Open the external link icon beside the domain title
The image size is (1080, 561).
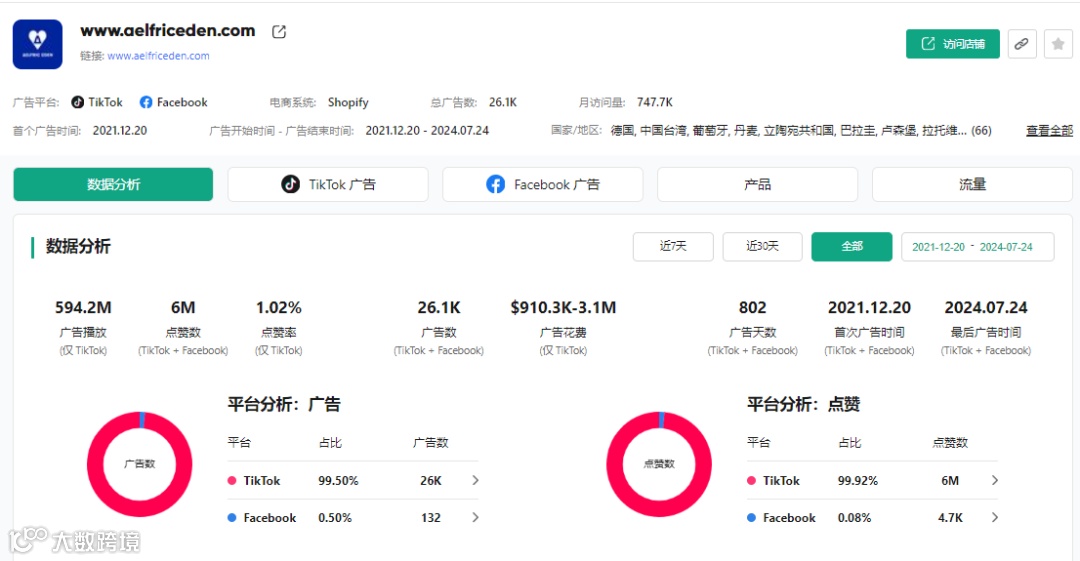(x=279, y=32)
